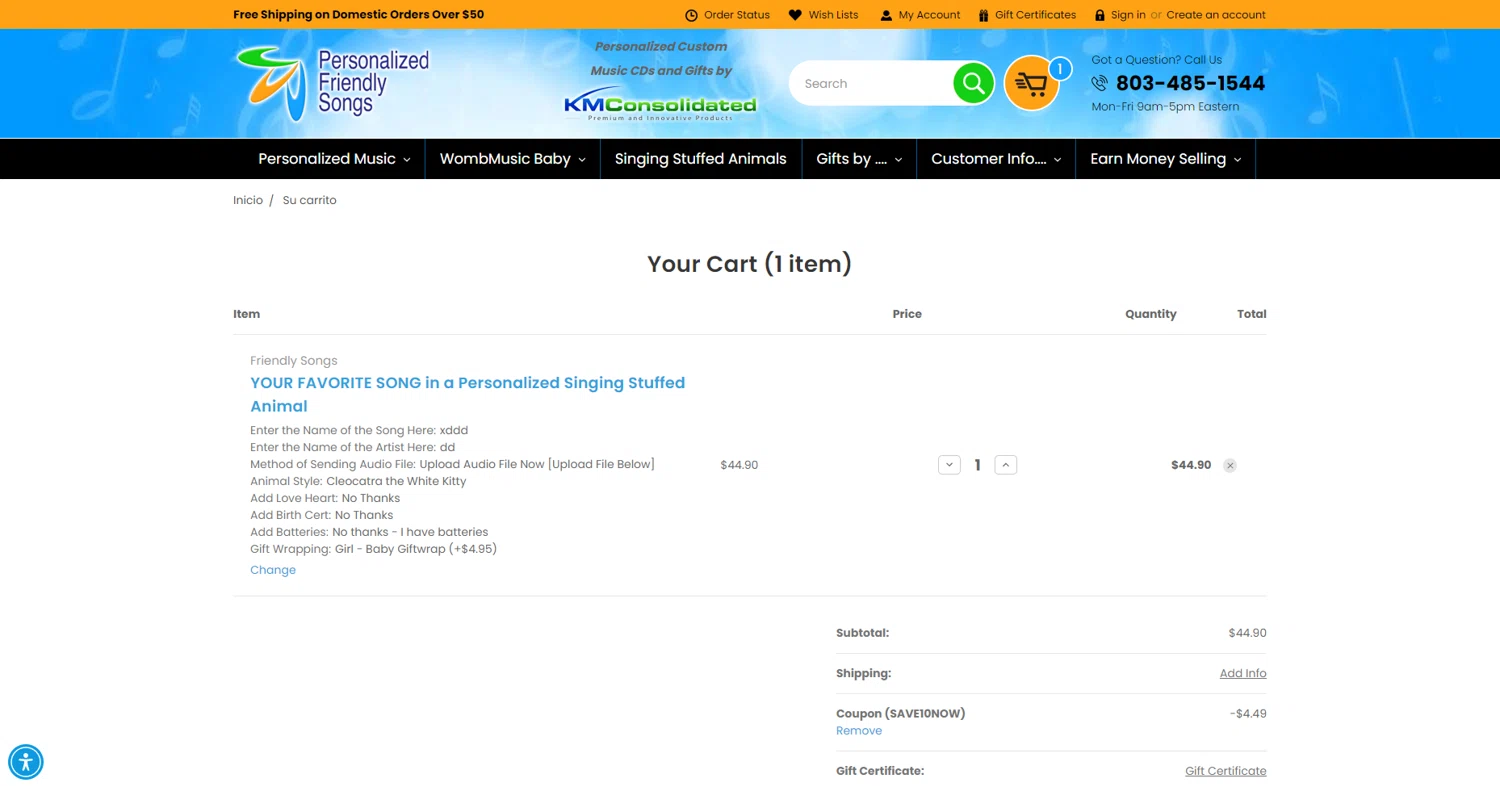The width and height of the screenshot is (1500, 786).
Task: Expand the Customer Info menu
Action: pyautogui.click(x=996, y=159)
